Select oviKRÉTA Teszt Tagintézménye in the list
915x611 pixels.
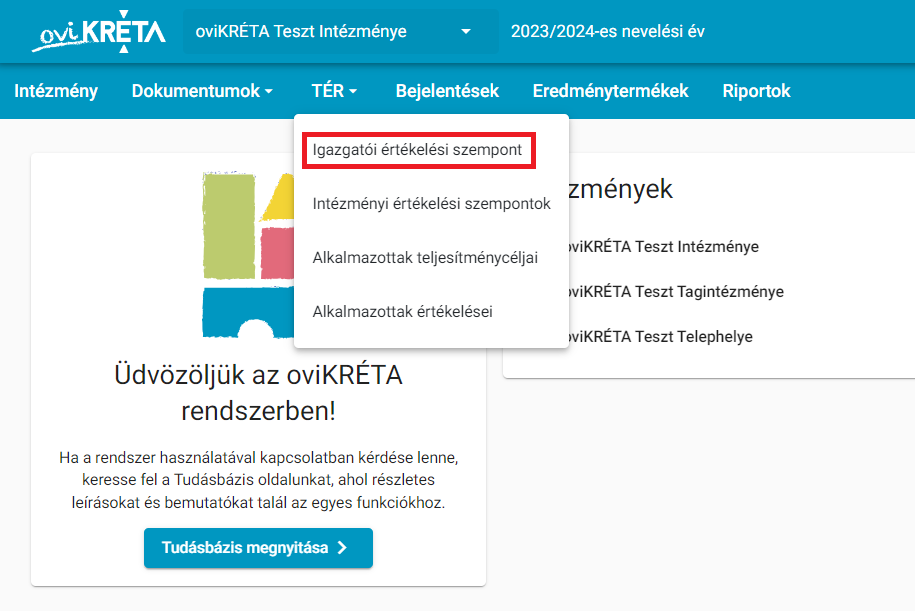point(674,292)
